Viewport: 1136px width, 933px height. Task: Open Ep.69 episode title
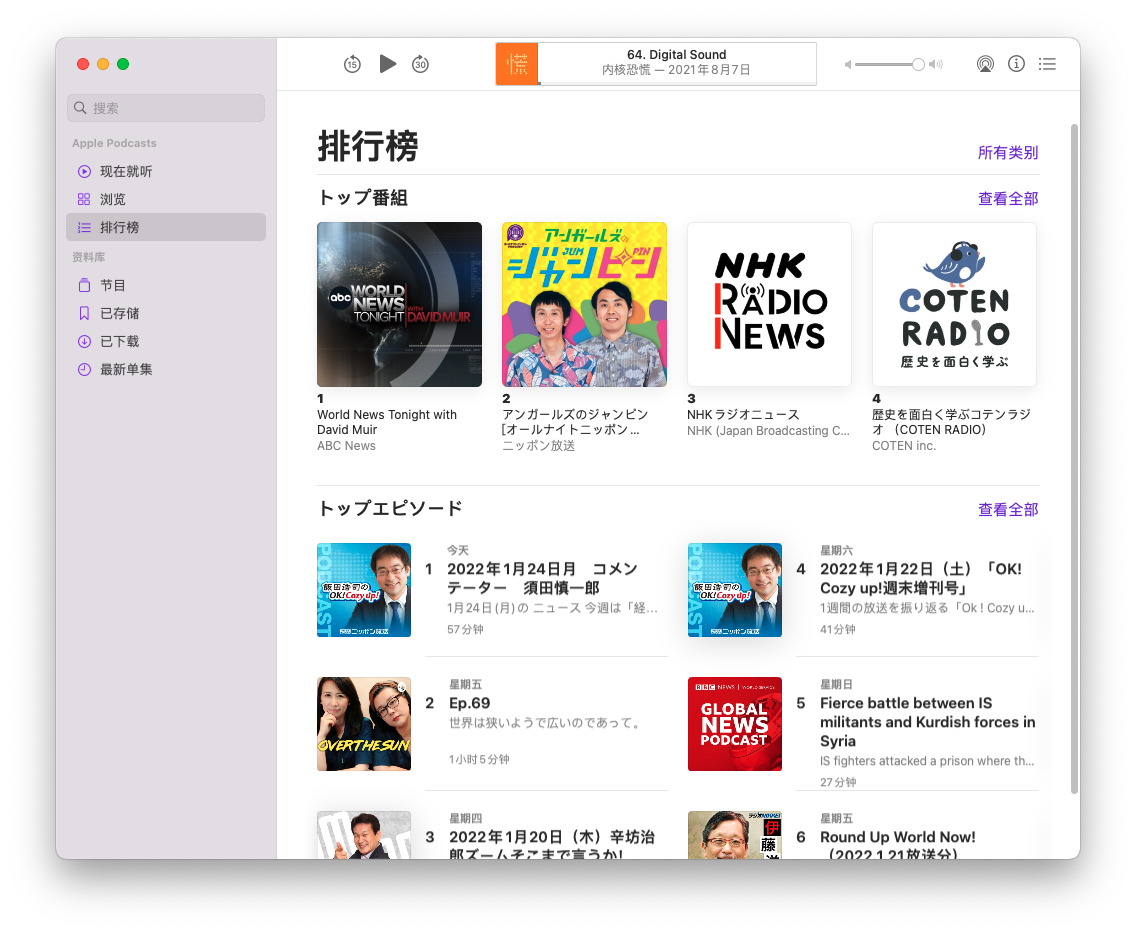pos(469,703)
